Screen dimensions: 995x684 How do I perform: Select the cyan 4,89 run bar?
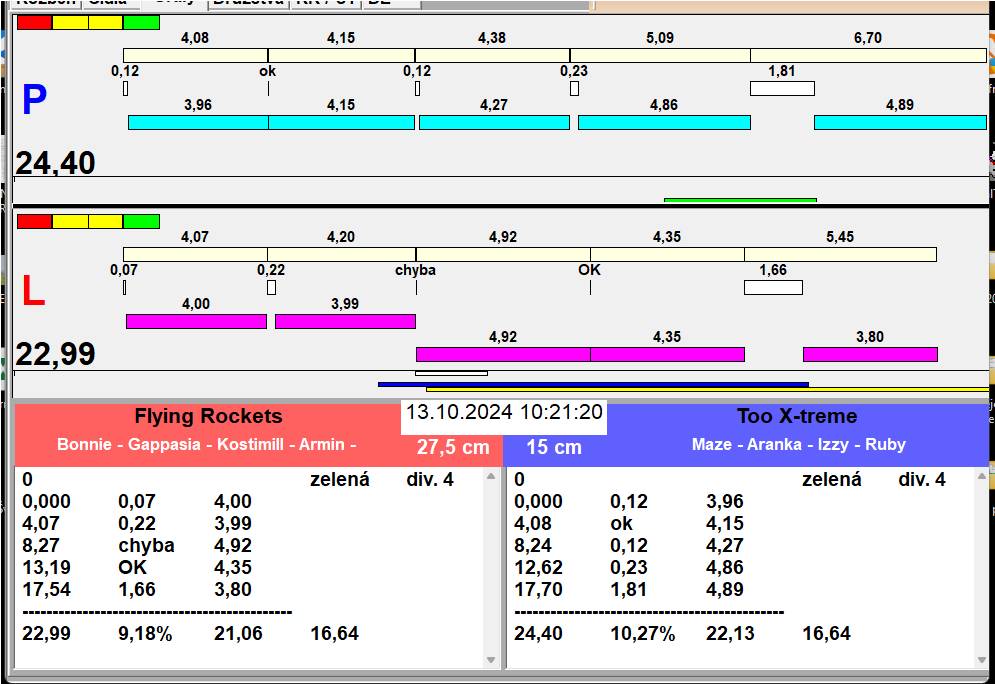pyautogui.click(x=900, y=122)
